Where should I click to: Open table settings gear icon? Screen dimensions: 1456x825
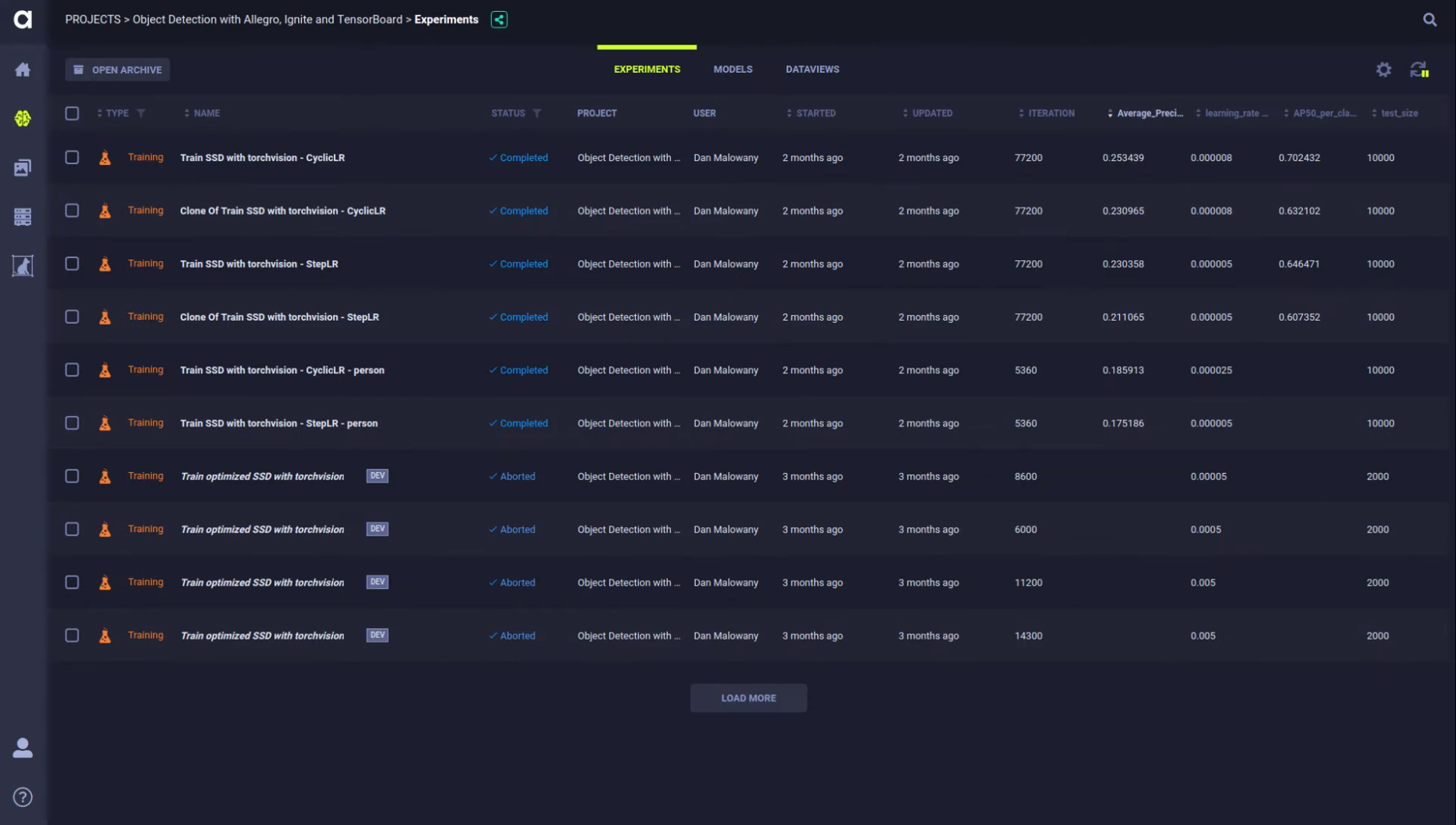point(1383,70)
